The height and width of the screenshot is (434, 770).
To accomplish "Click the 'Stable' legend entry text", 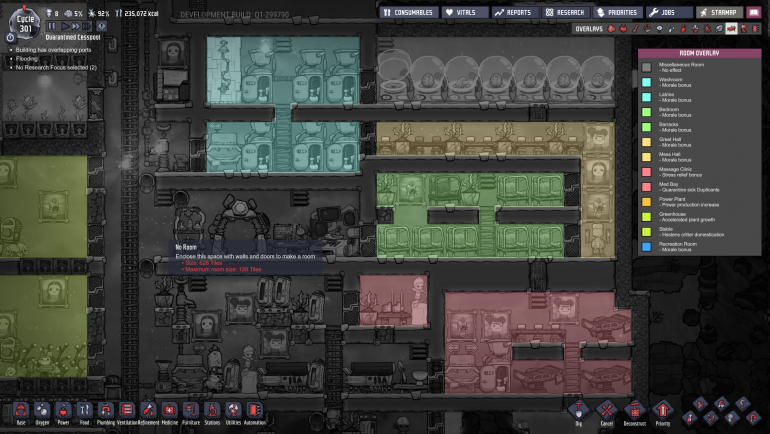I will [666, 229].
